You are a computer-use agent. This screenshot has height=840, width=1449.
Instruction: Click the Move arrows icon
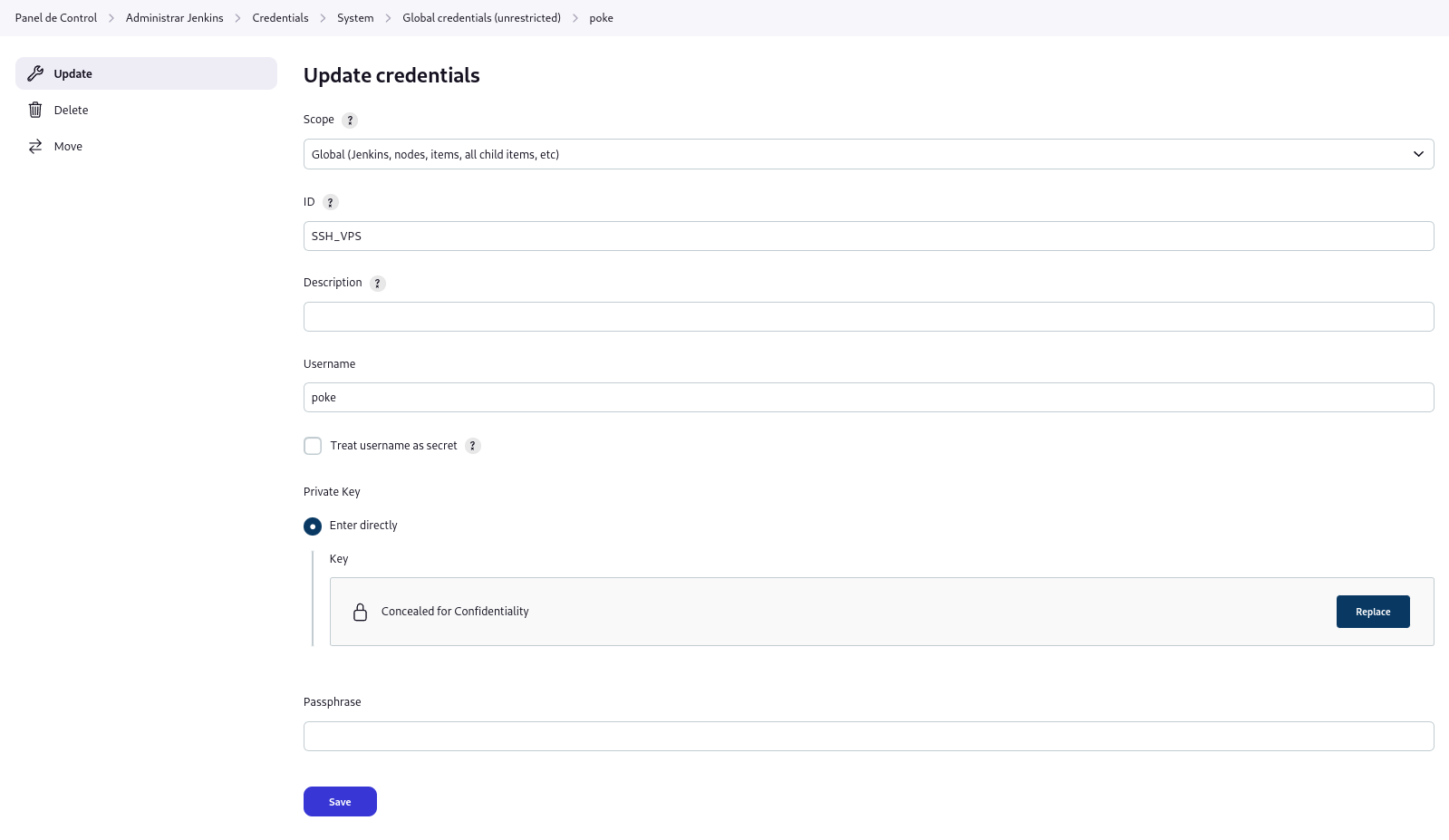click(35, 146)
